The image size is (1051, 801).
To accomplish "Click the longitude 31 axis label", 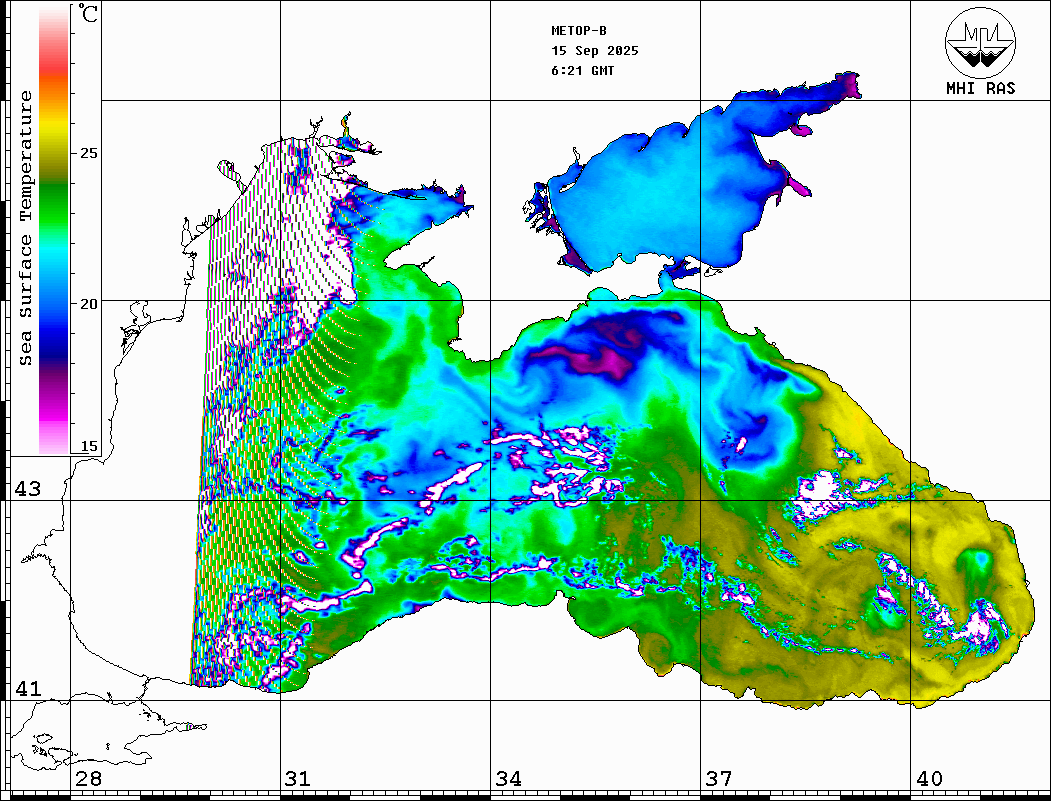I will point(297,779).
